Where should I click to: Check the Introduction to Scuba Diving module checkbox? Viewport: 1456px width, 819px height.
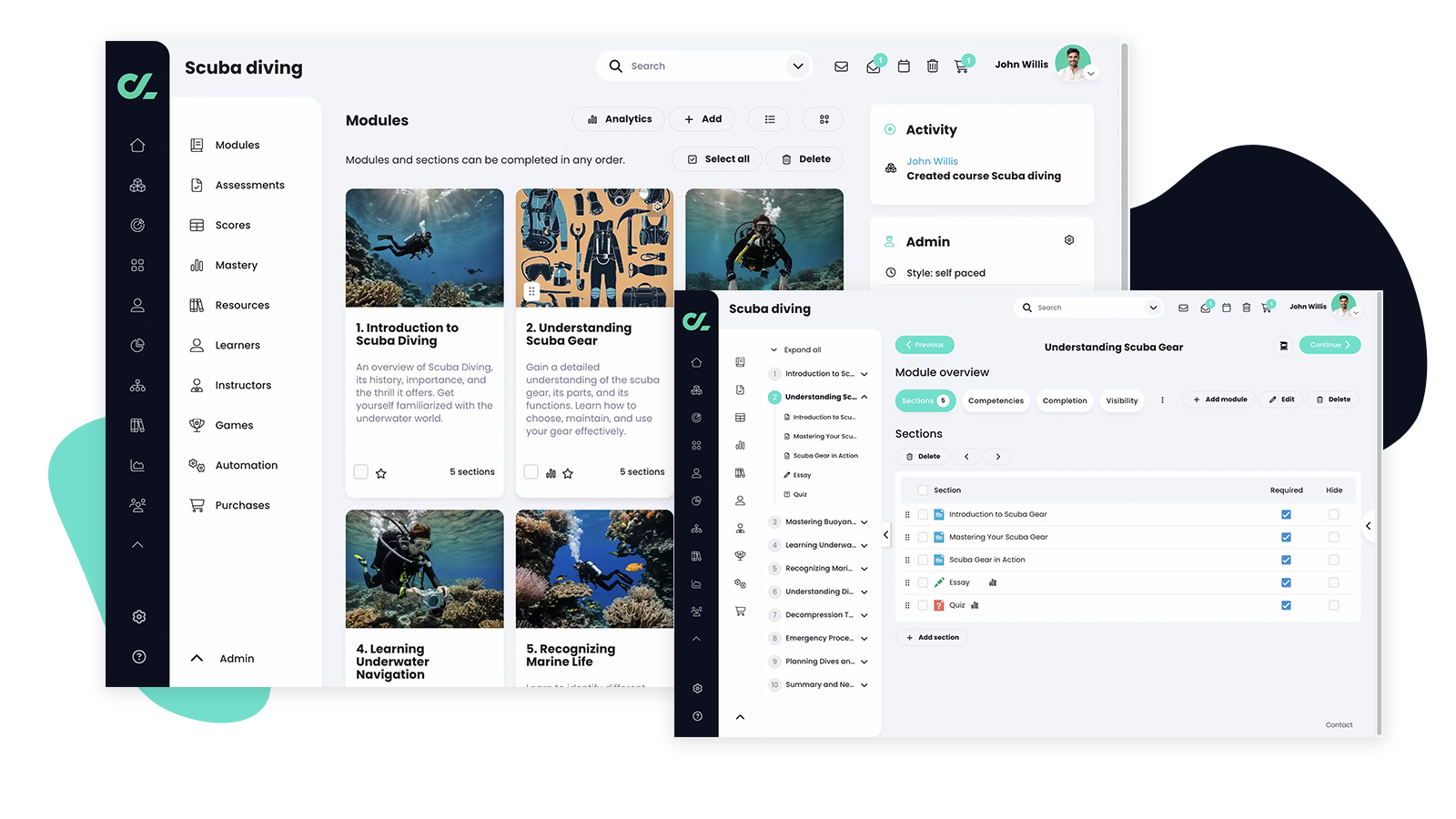[x=360, y=472]
